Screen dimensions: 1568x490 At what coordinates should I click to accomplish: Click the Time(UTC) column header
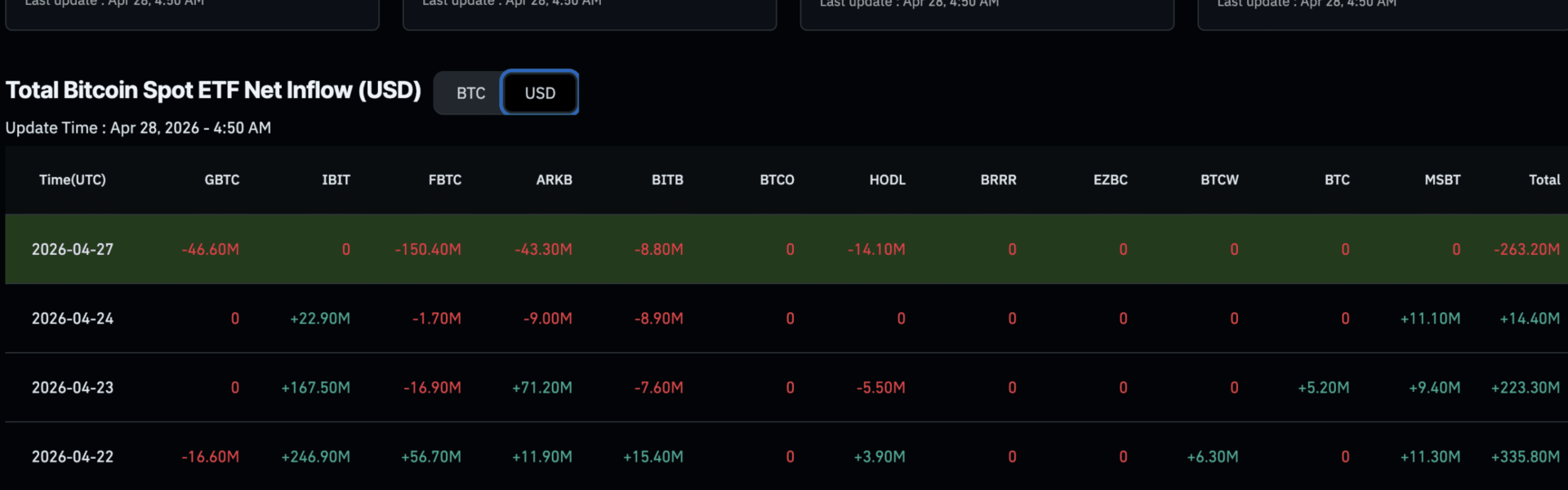73,180
